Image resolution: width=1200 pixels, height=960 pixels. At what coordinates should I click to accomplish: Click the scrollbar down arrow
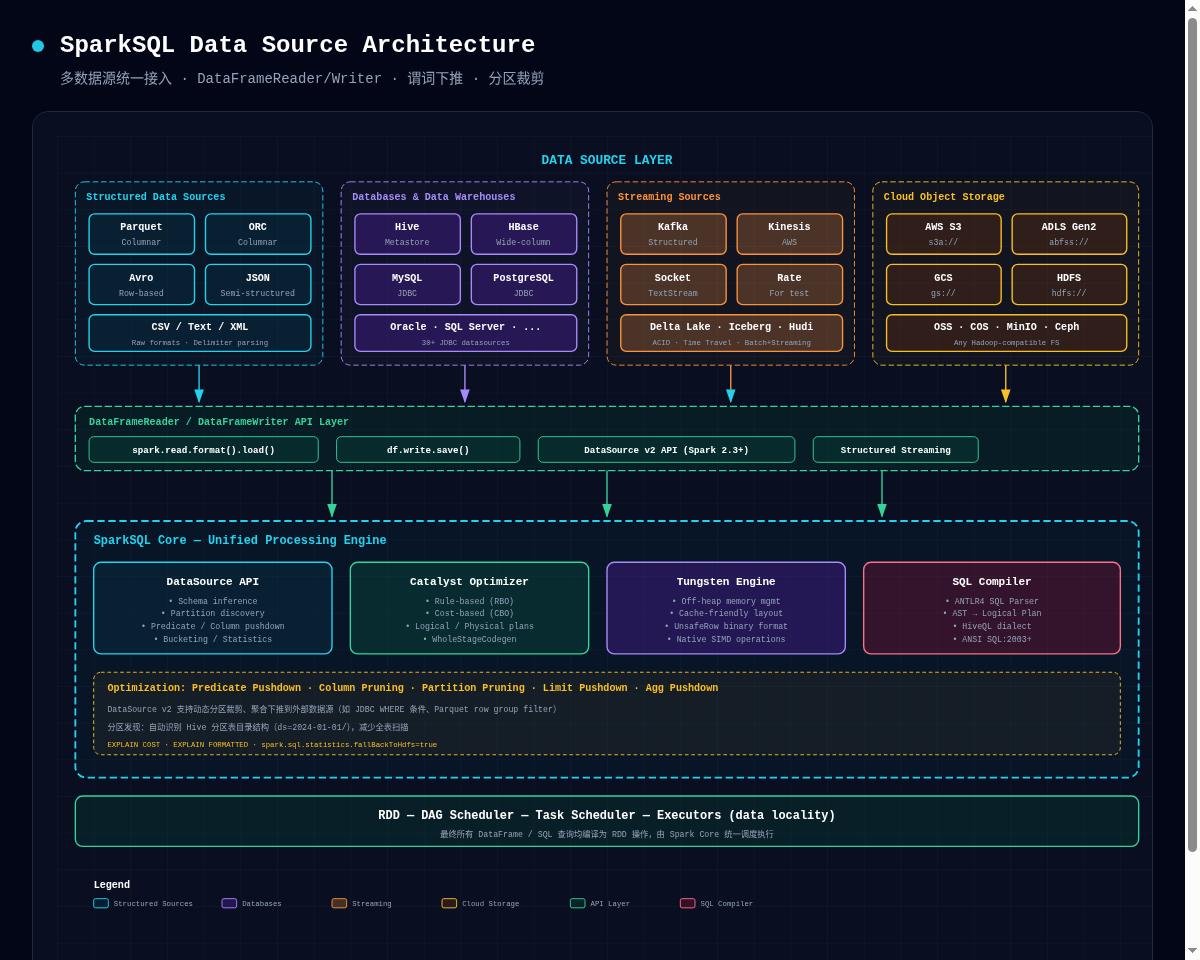pyautogui.click(x=1192, y=950)
